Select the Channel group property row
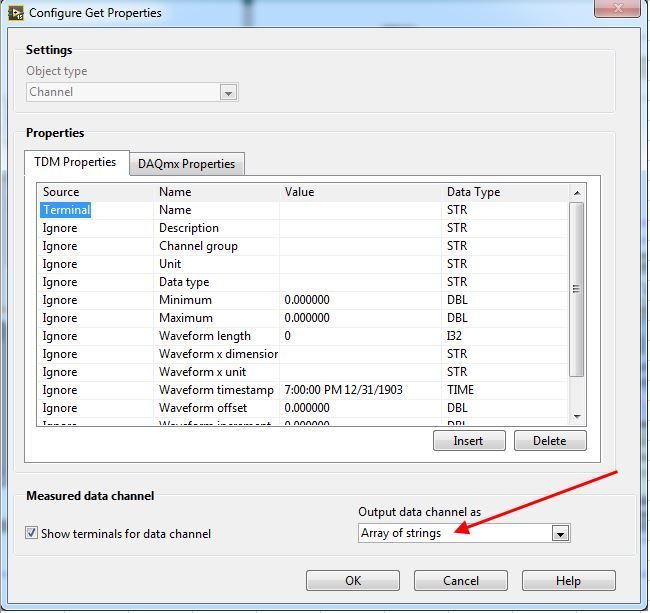Viewport: 650px width, 613px height. (x=303, y=246)
